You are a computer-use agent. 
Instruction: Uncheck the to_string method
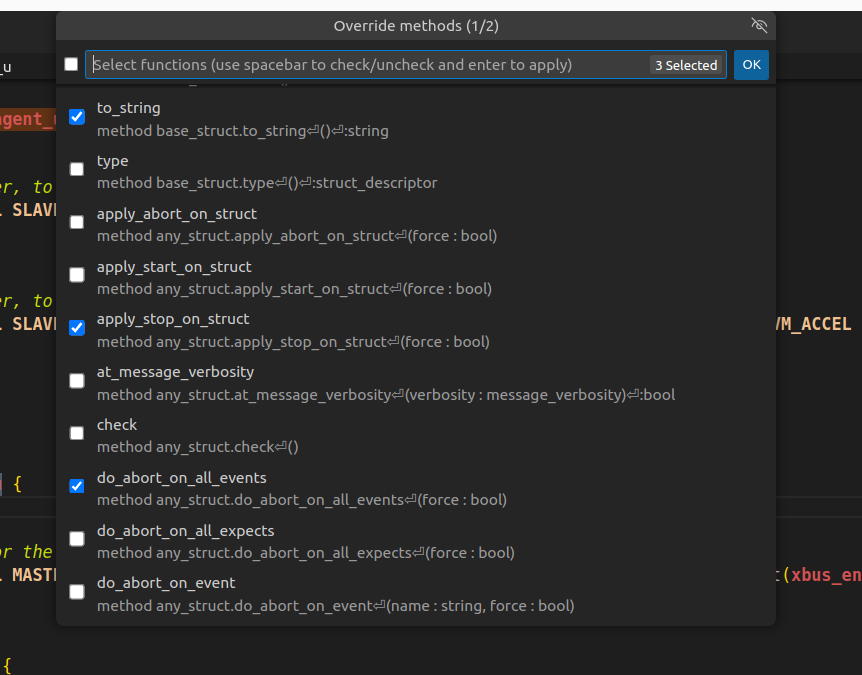pyautogui.click(x=77, y=117)
